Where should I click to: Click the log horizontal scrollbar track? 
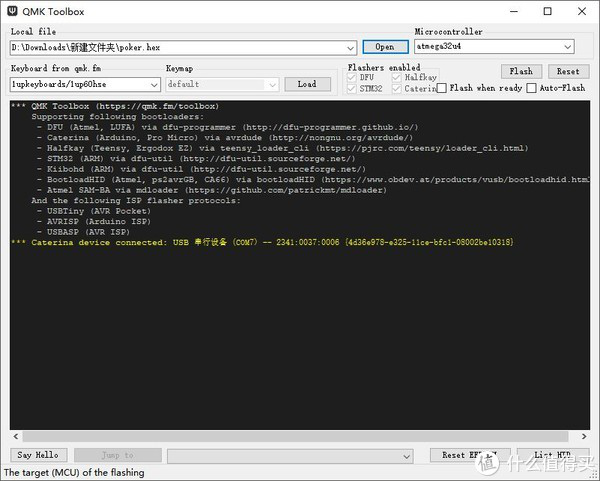pos(295,436)
